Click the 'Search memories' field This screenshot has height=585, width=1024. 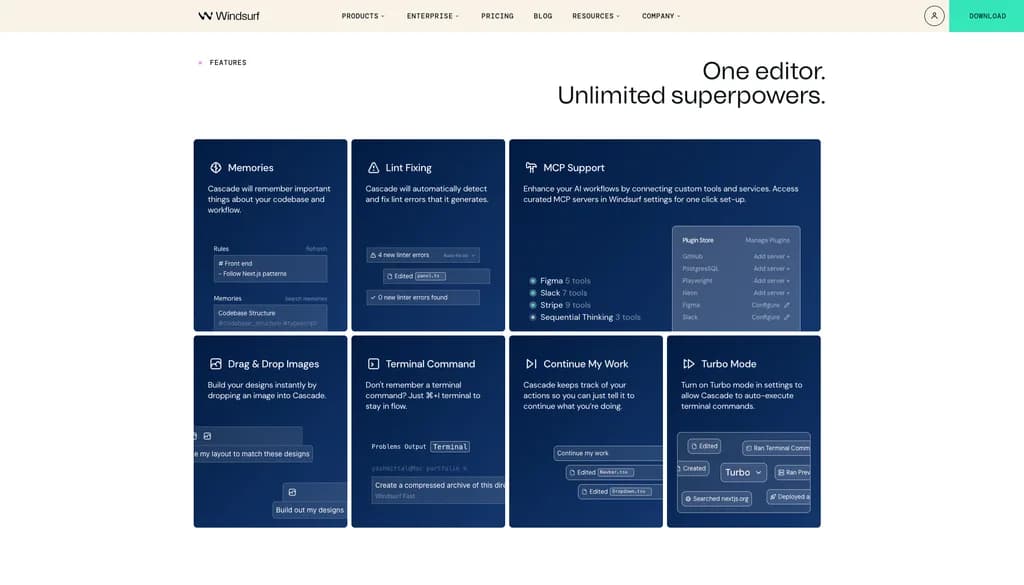click(x=306, y=298)
